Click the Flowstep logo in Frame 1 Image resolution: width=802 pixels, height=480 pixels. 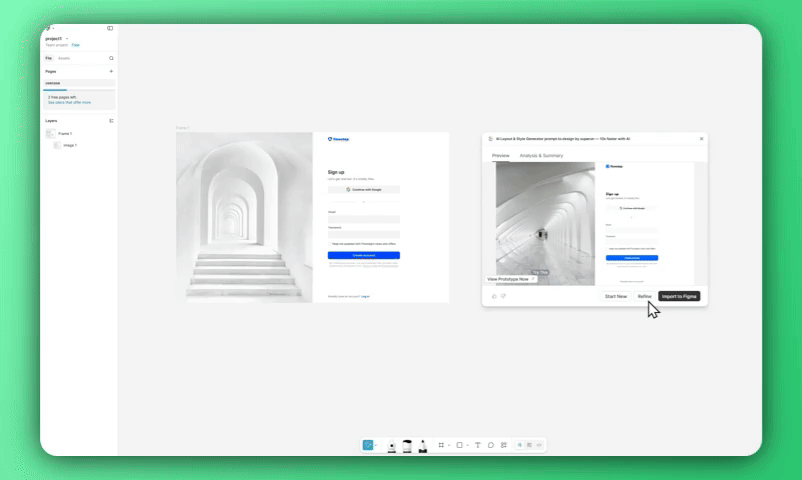coord(338,139)
